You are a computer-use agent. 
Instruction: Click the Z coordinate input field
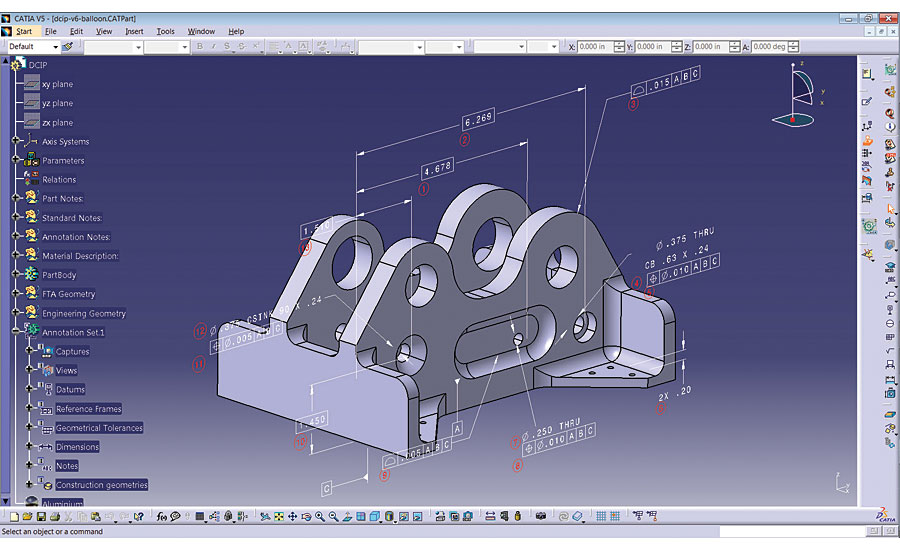(x=710, y=47)
